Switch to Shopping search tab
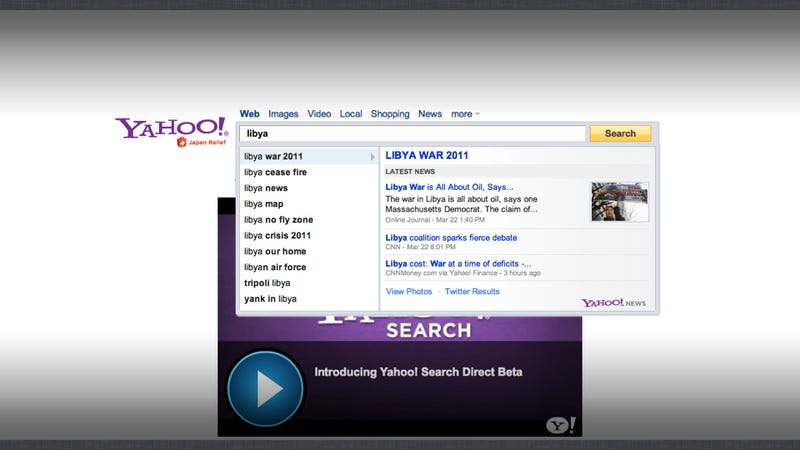The width and height of the screenshot is (800, 450). tap(390, 114)
